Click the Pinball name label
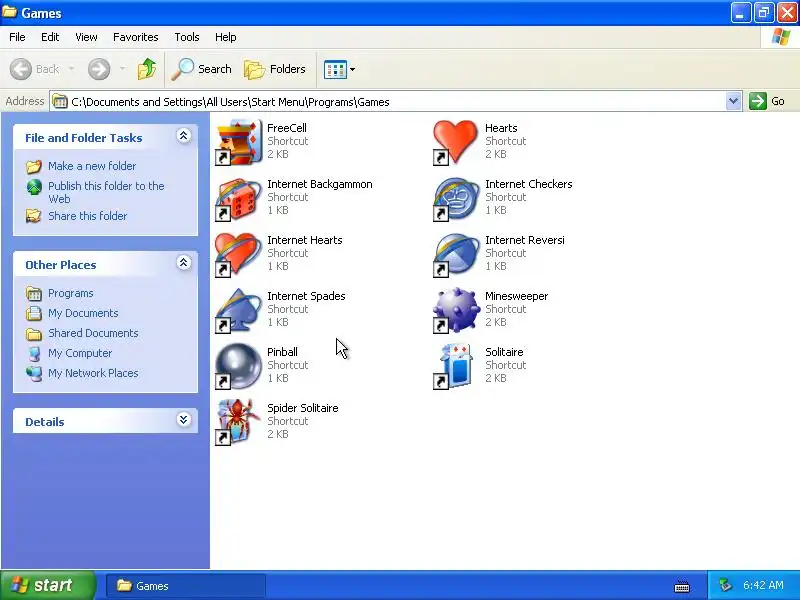This screenshot has height=600, width=800. click(282, 353)
